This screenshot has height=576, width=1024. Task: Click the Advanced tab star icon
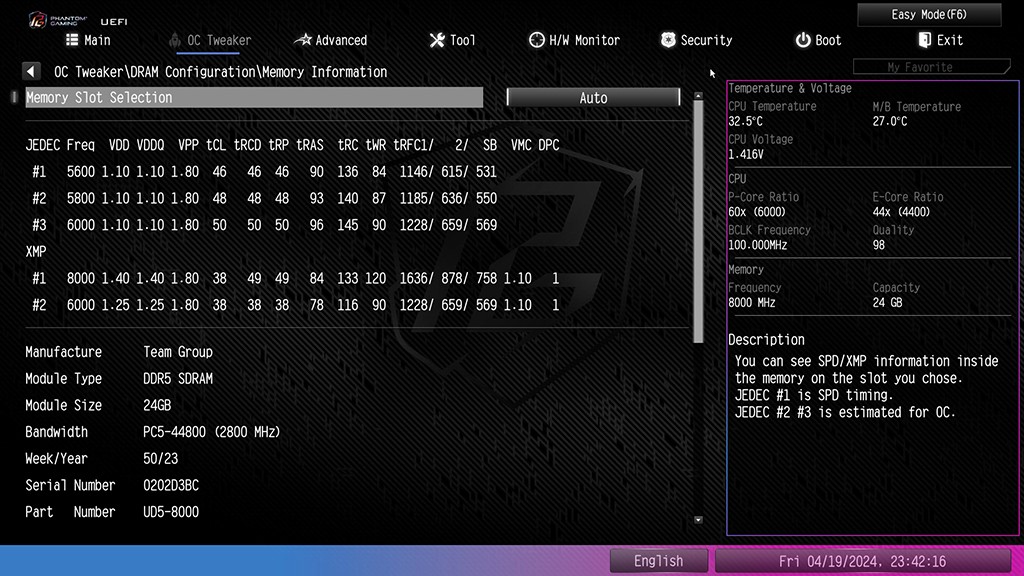click(x=303, y=40)
